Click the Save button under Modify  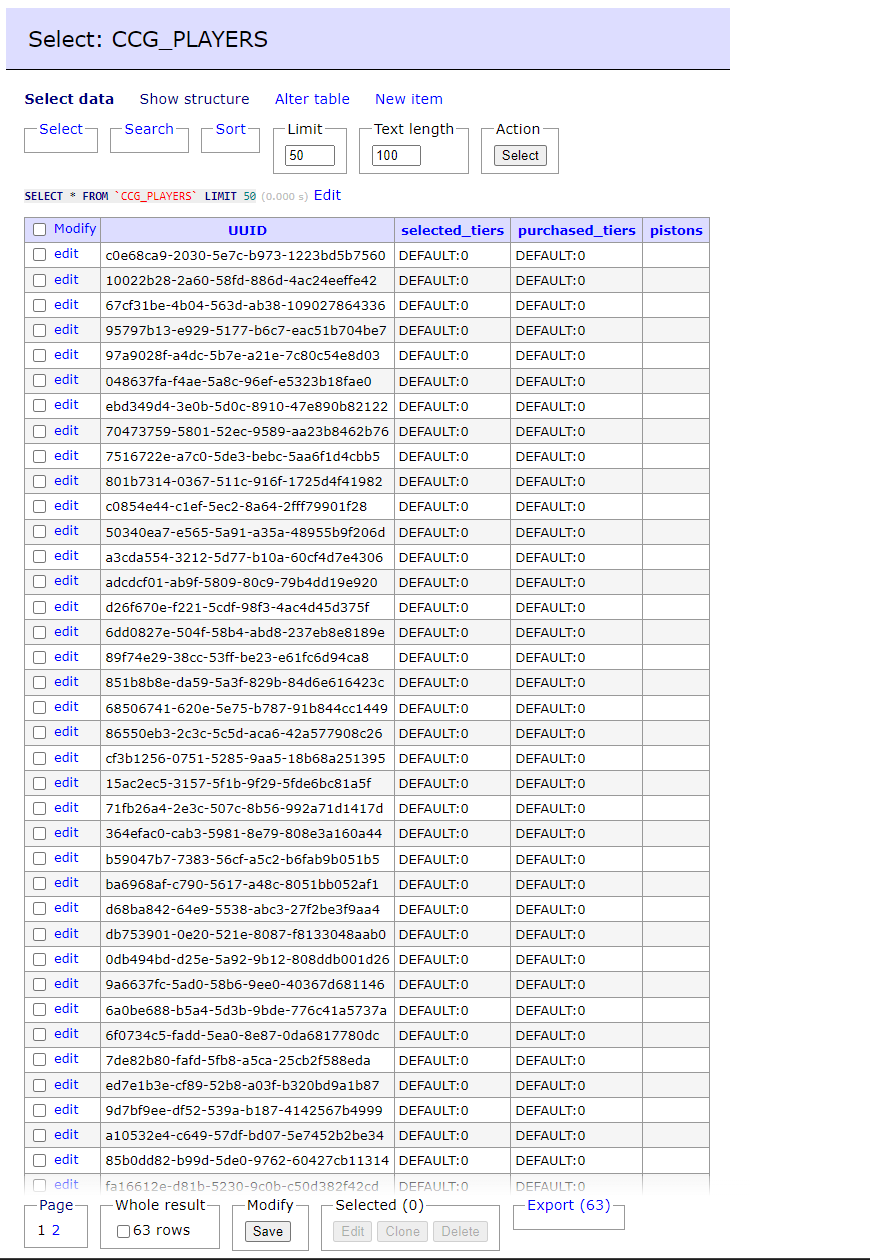[x=268, y=1231]
